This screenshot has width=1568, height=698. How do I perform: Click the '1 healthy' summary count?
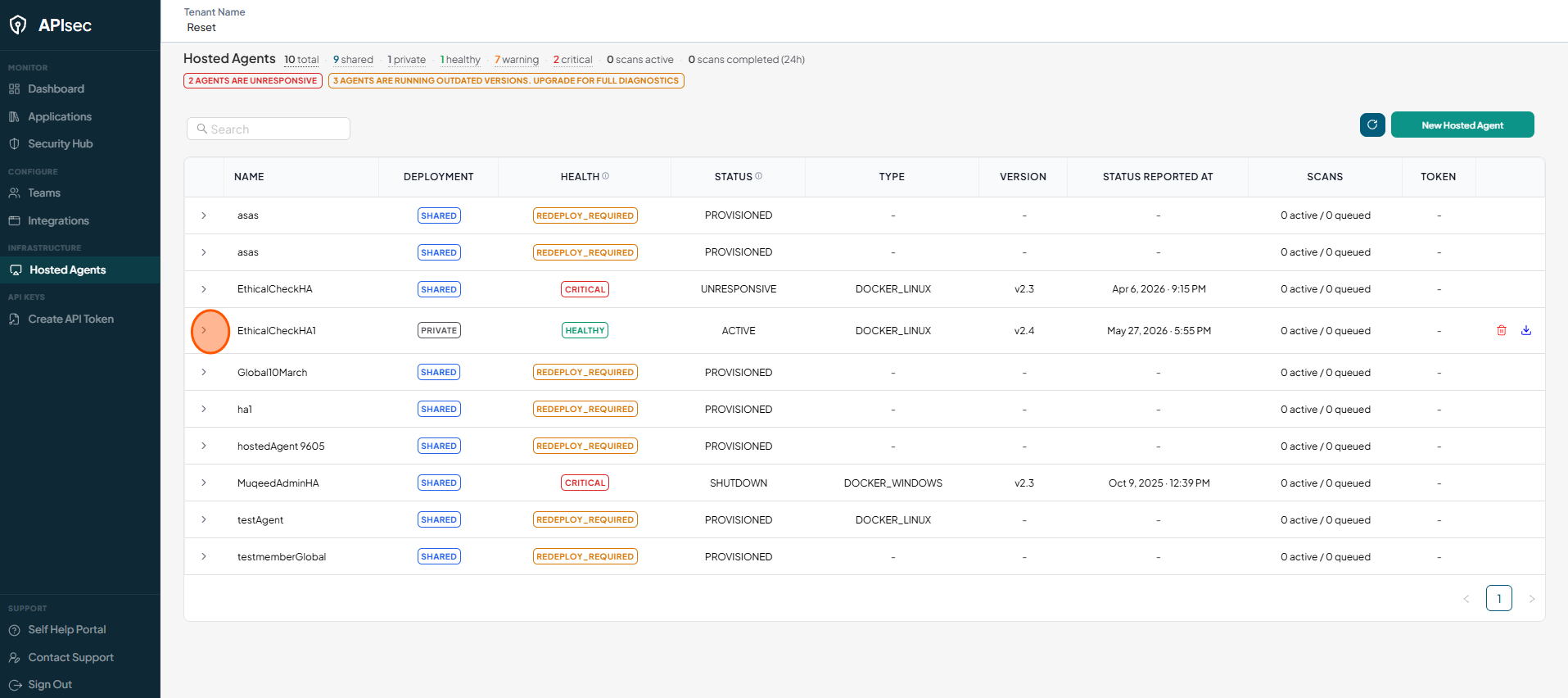coord(460,60)
